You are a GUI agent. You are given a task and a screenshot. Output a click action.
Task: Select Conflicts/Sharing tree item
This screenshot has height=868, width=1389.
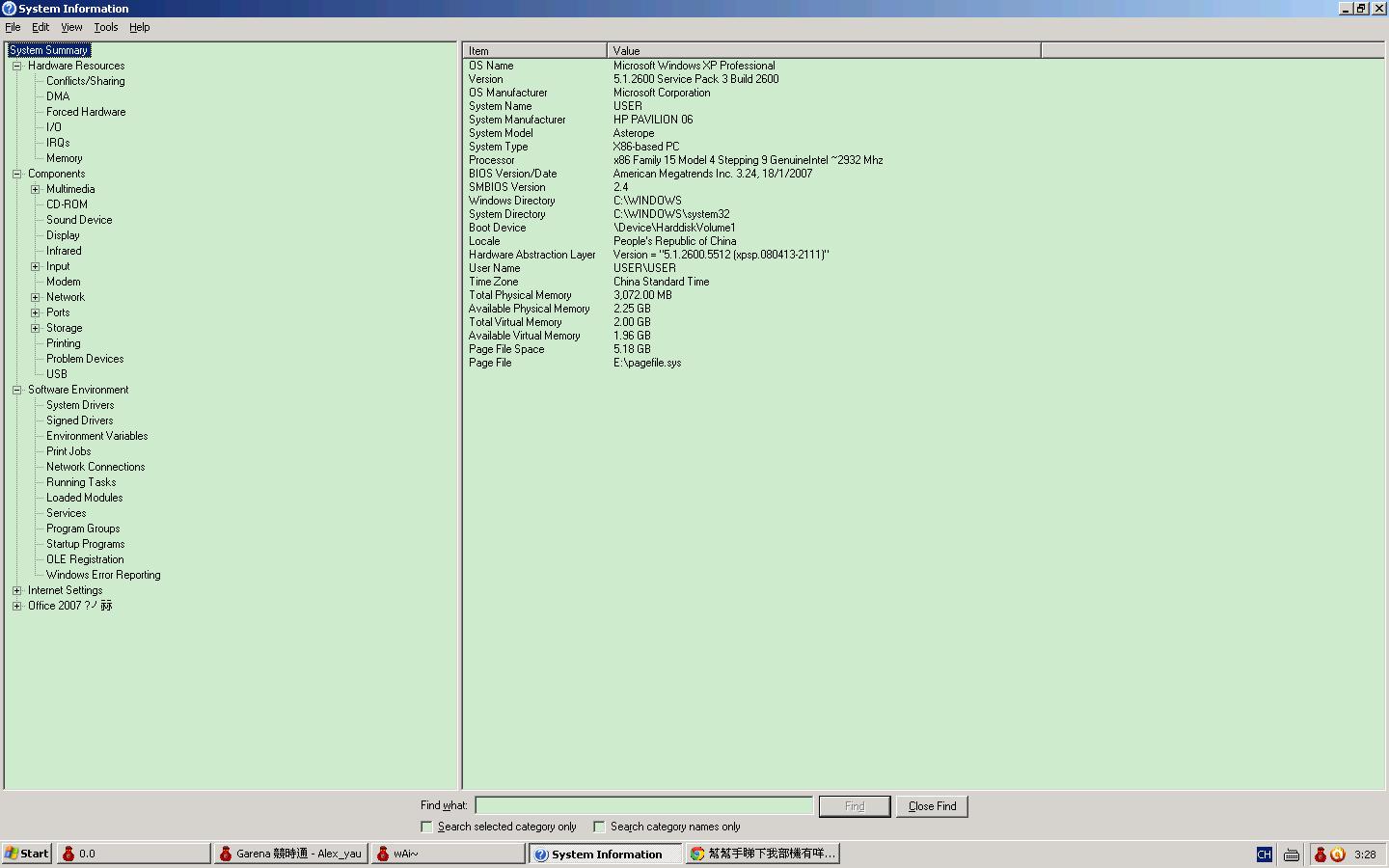pos(86,81)
